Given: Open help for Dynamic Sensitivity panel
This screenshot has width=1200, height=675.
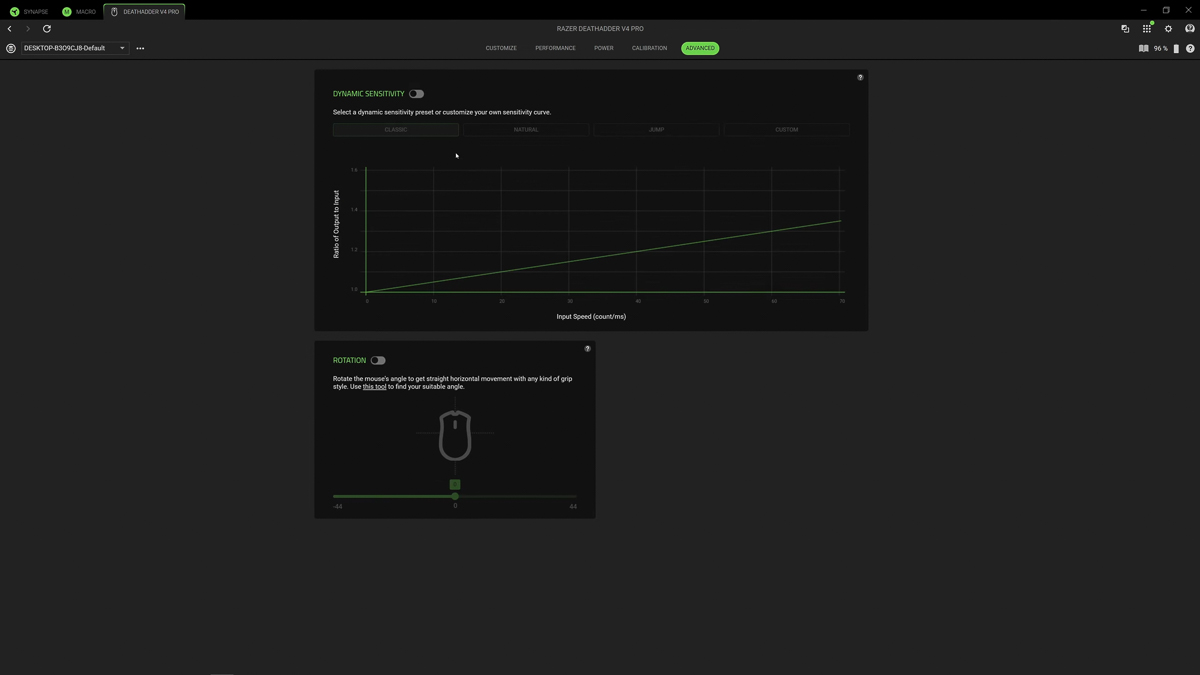Looking at the screenshot, I should [x=860, y=77].
